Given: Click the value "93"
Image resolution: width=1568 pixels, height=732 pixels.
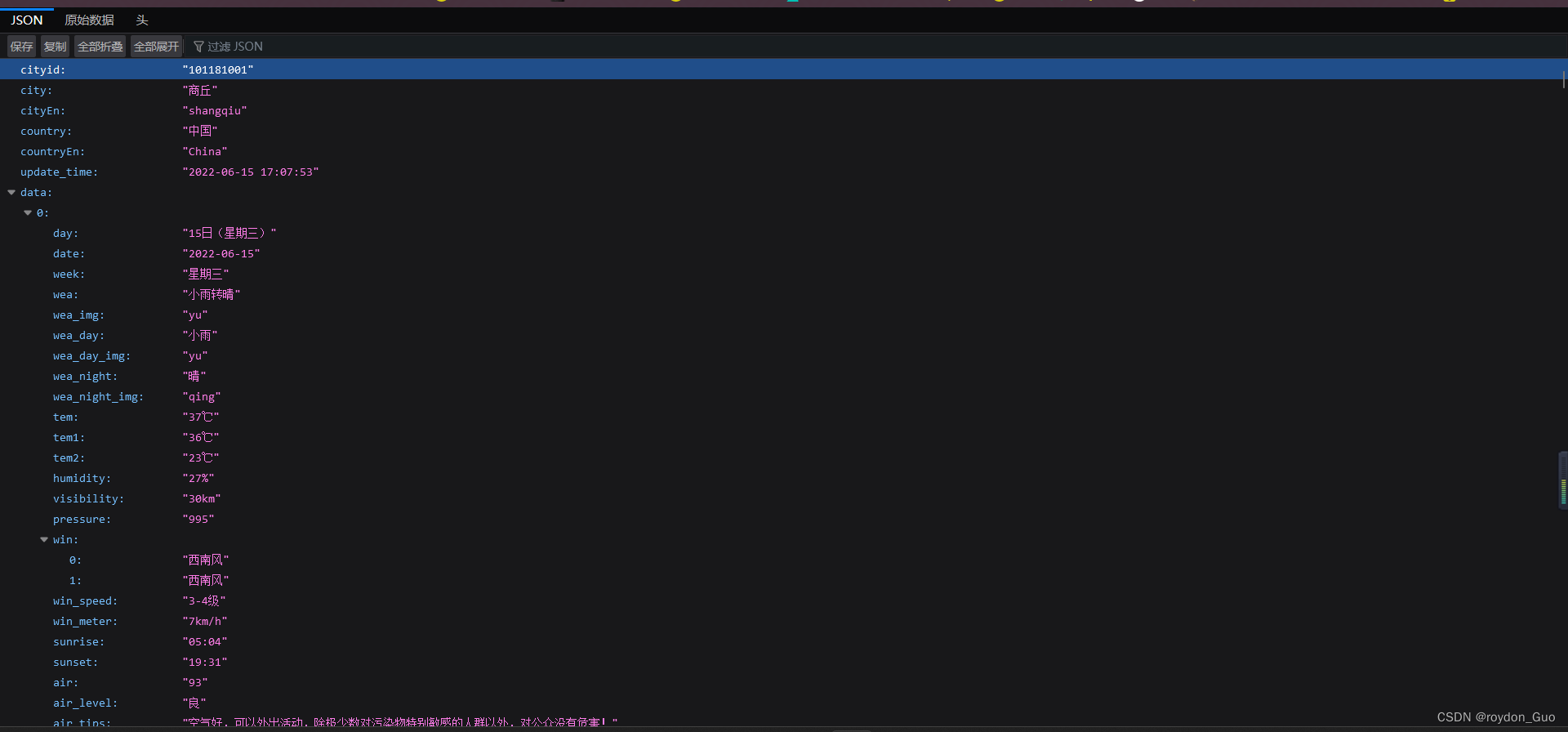Looking at the screenshot, I should point(195,682).
